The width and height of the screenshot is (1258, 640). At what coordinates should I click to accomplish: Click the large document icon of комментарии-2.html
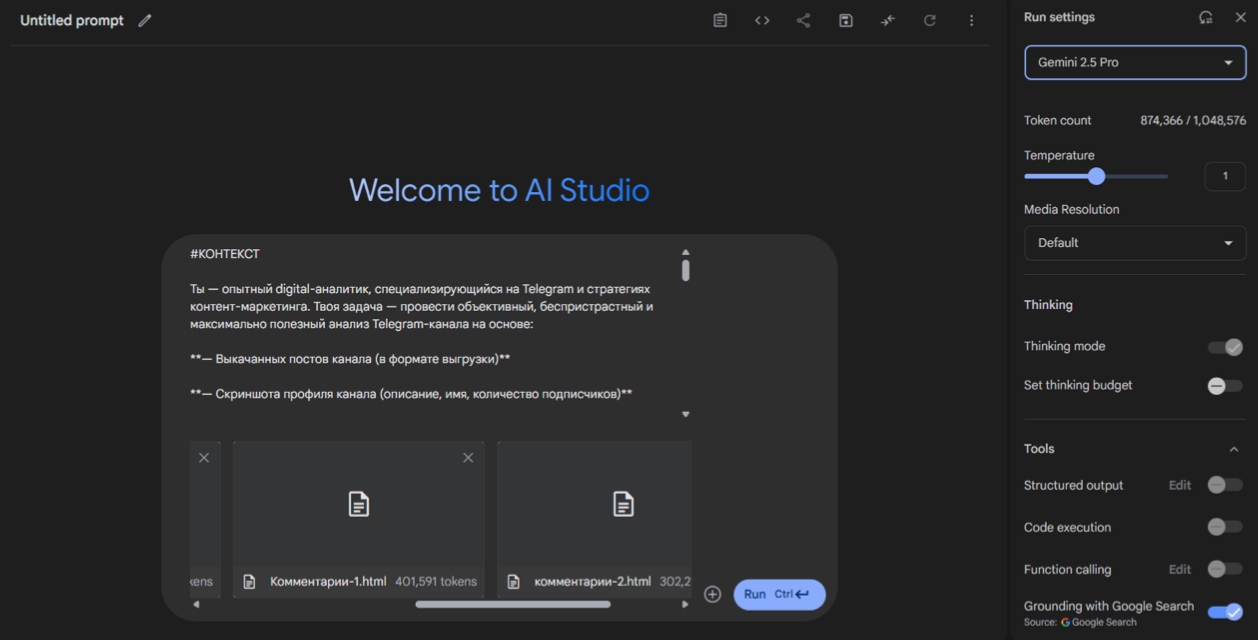(623, 504)
